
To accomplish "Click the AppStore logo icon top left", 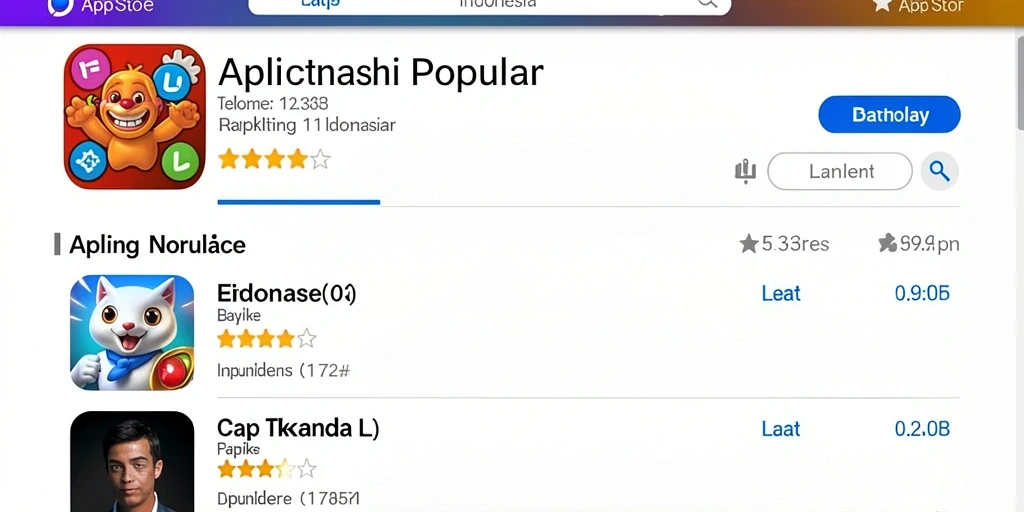I will pyautogui.click(x=60, y=6).
